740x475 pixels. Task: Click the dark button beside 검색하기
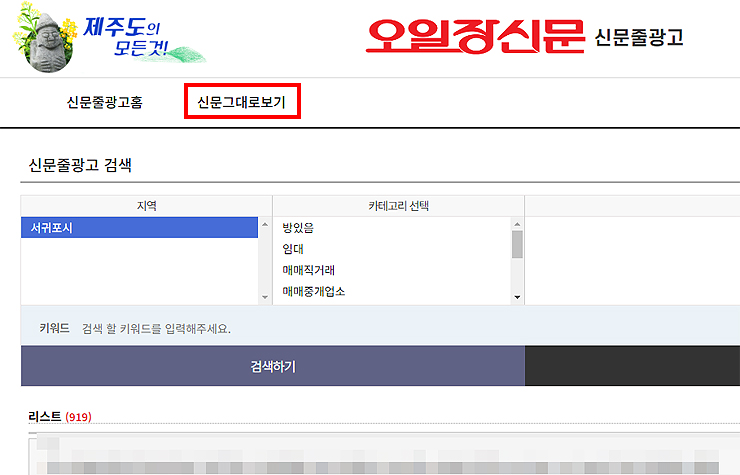click(x=632, y=366)
